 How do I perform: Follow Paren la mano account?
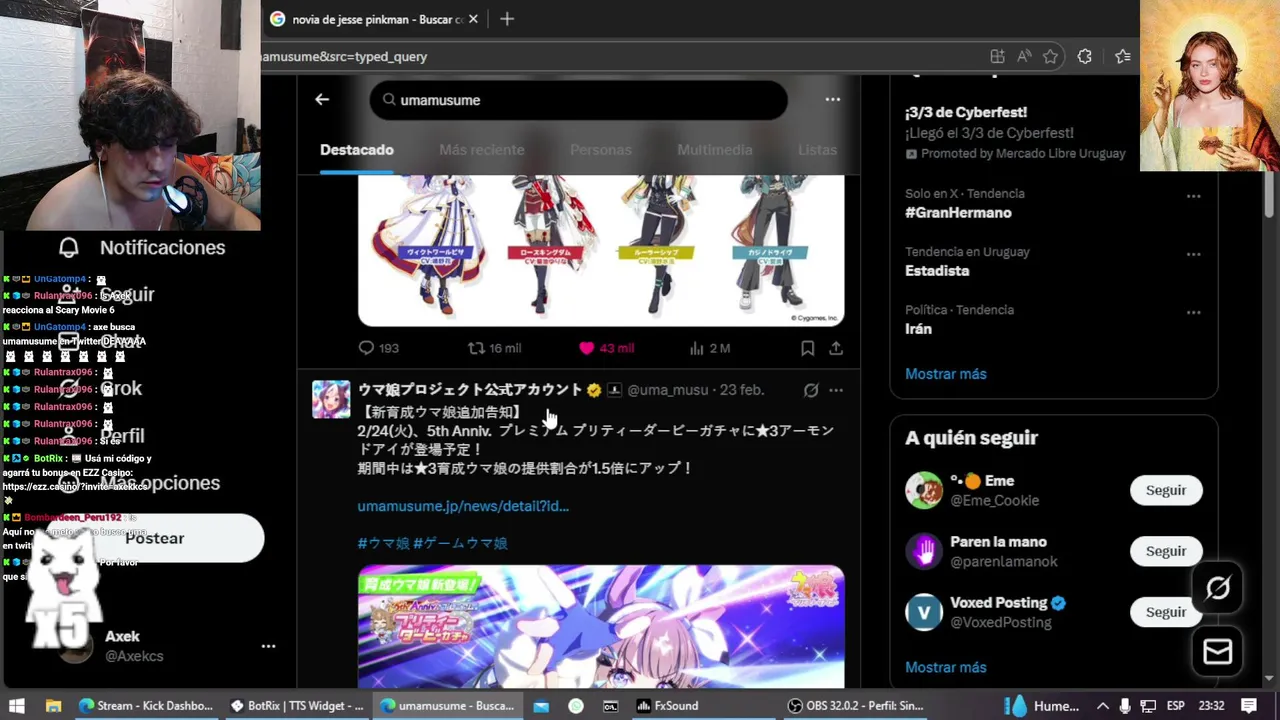1166,551
